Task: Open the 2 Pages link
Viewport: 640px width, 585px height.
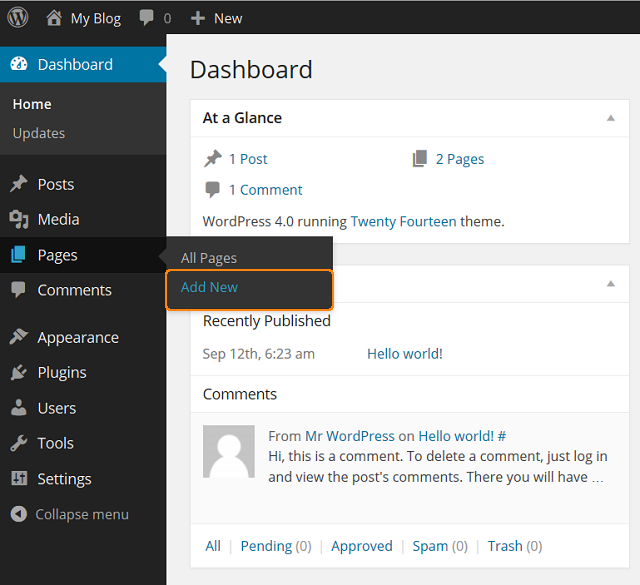Action: click(x=460, y=159)
